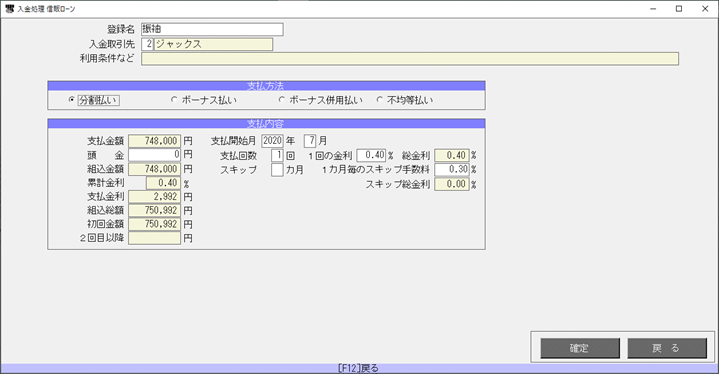Focus the スキップ months field
The width and height of the screenshot is (719, 374).
(277, 170)
